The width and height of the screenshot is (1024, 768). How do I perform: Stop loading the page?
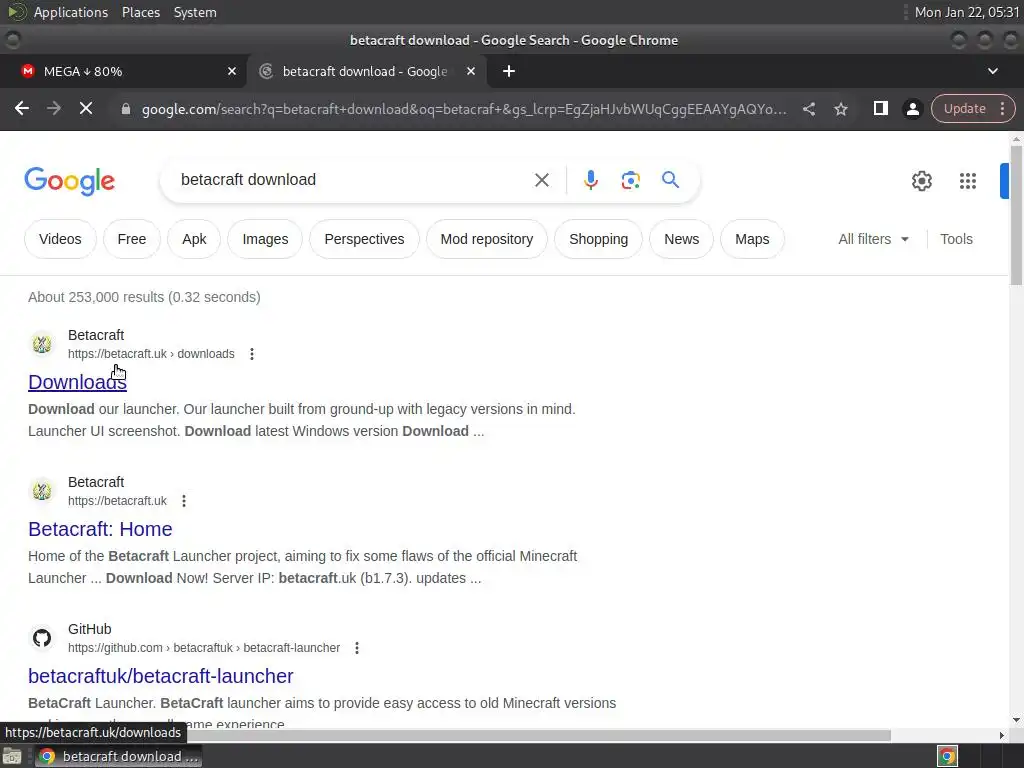tap(86, 108)
